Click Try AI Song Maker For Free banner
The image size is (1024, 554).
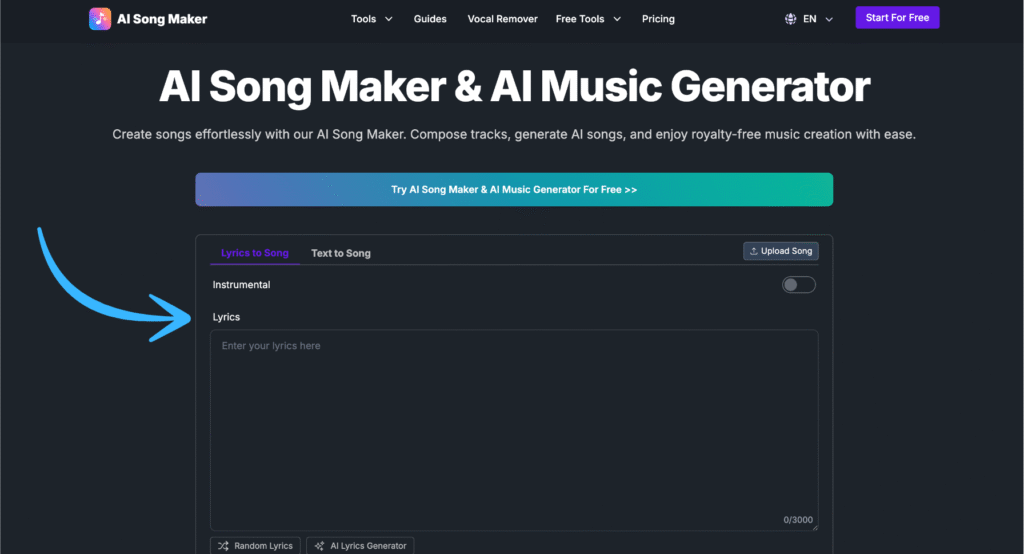(x=514, y=189)
